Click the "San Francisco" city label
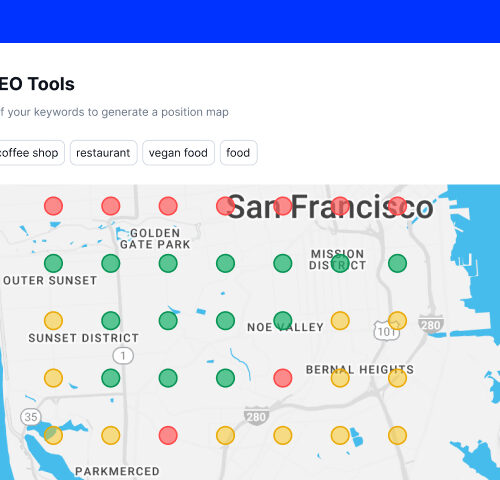Screen dimensions: 500x480 coord(330,207)
